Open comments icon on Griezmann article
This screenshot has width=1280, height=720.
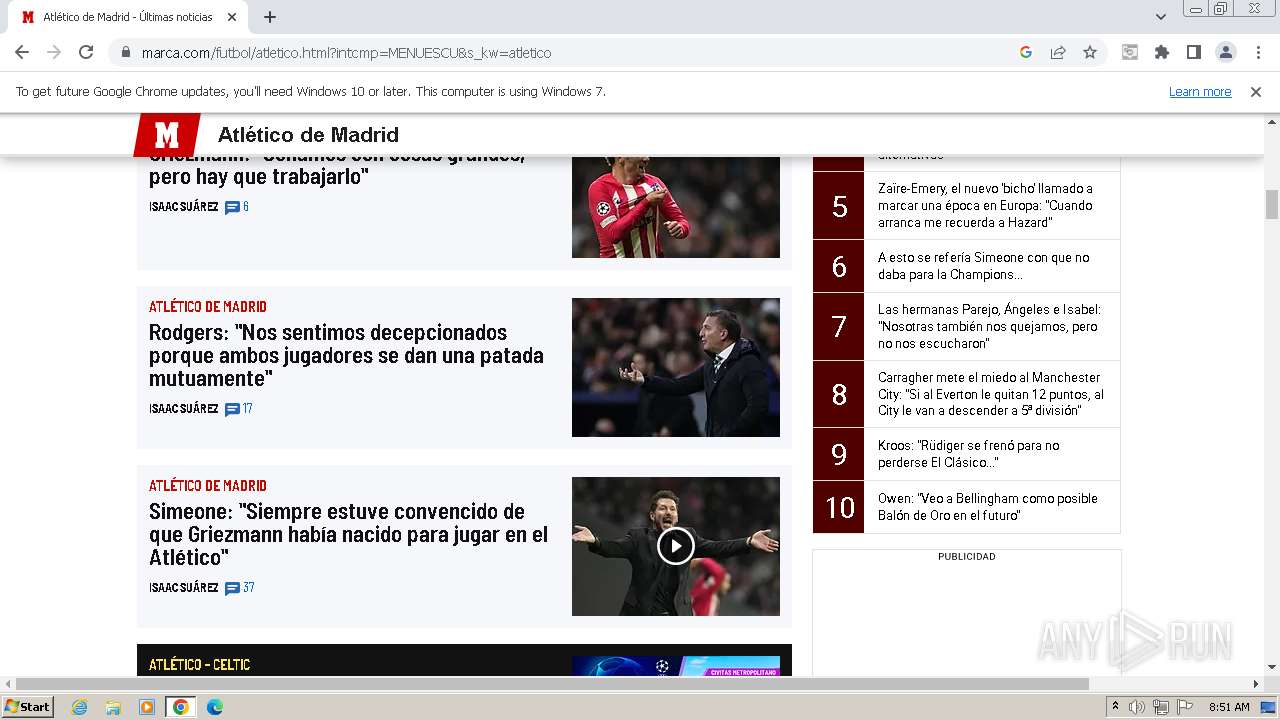pyautogui.click(x=232, y=207)
